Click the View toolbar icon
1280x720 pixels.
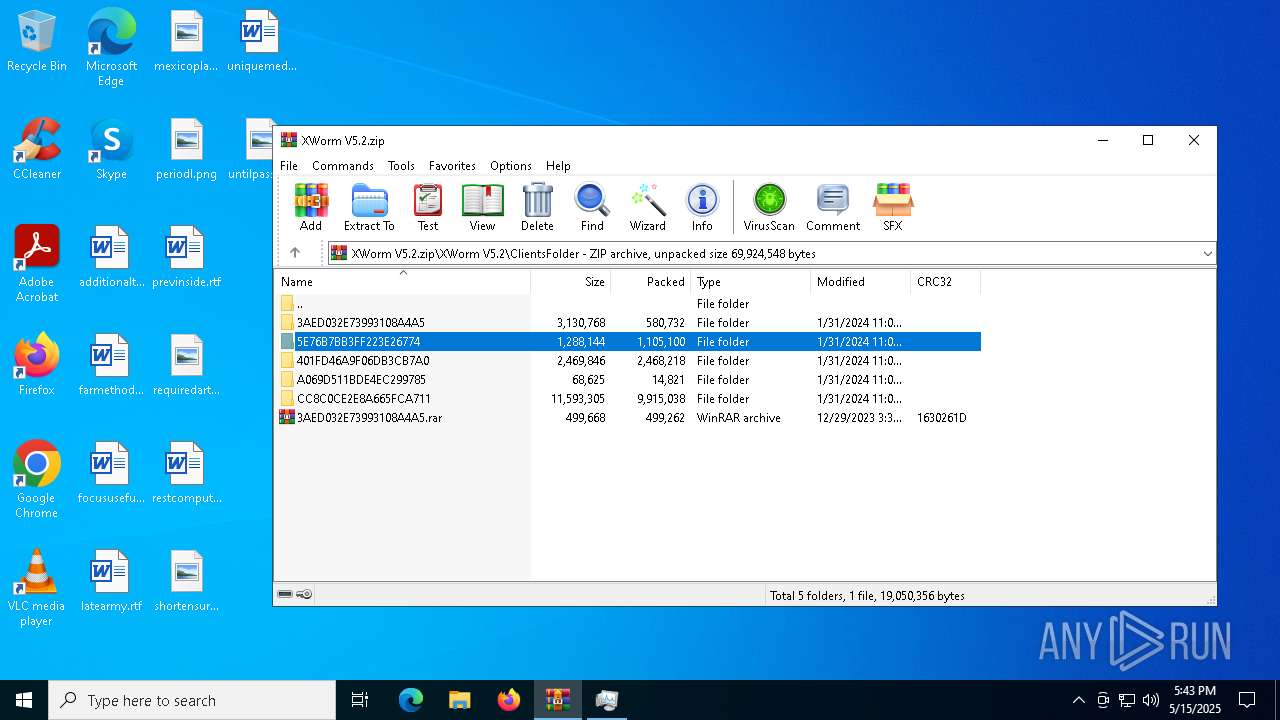click(x=482, y=208)
